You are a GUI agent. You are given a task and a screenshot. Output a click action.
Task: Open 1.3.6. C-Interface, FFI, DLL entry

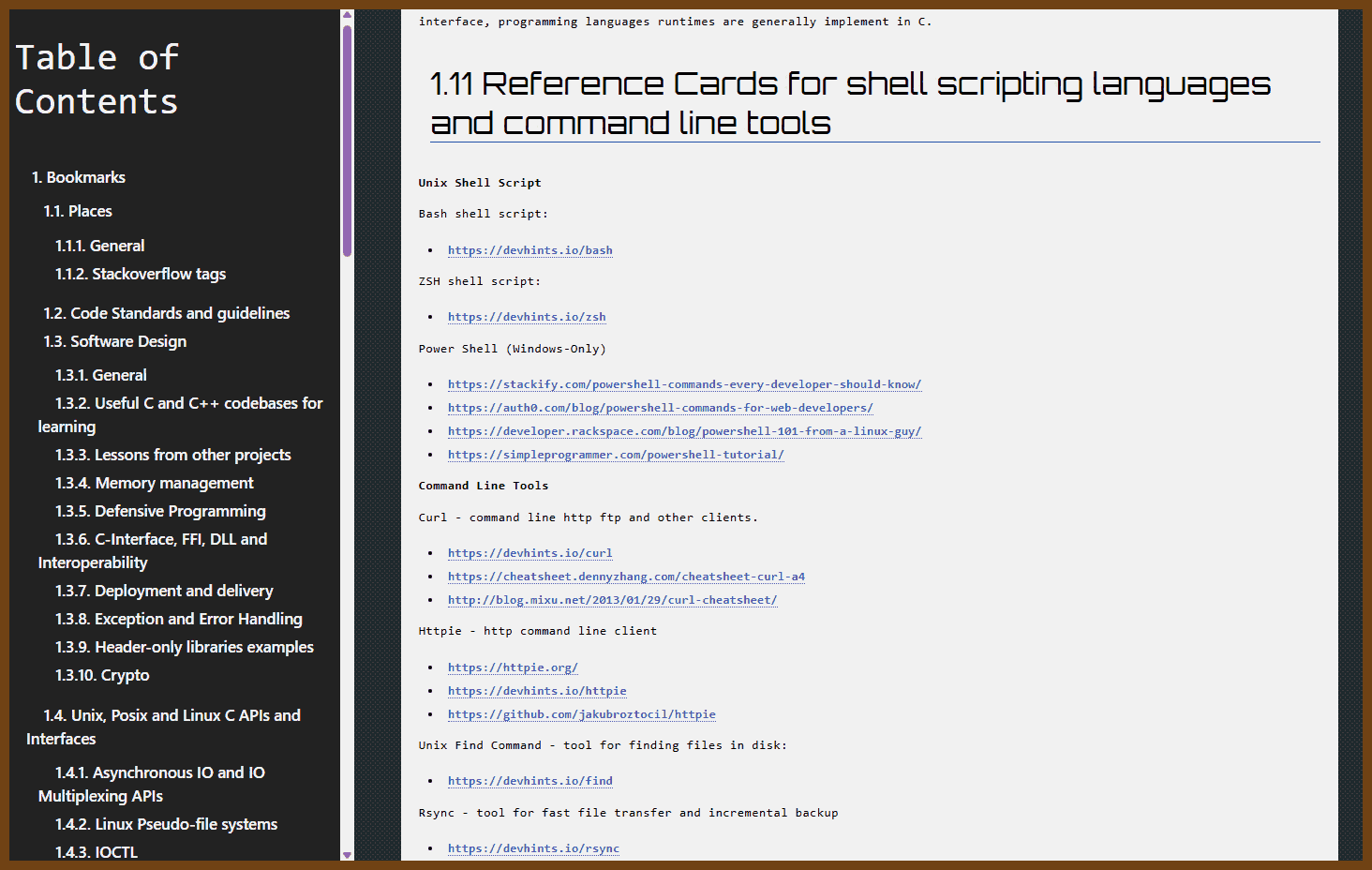(153, 550)
